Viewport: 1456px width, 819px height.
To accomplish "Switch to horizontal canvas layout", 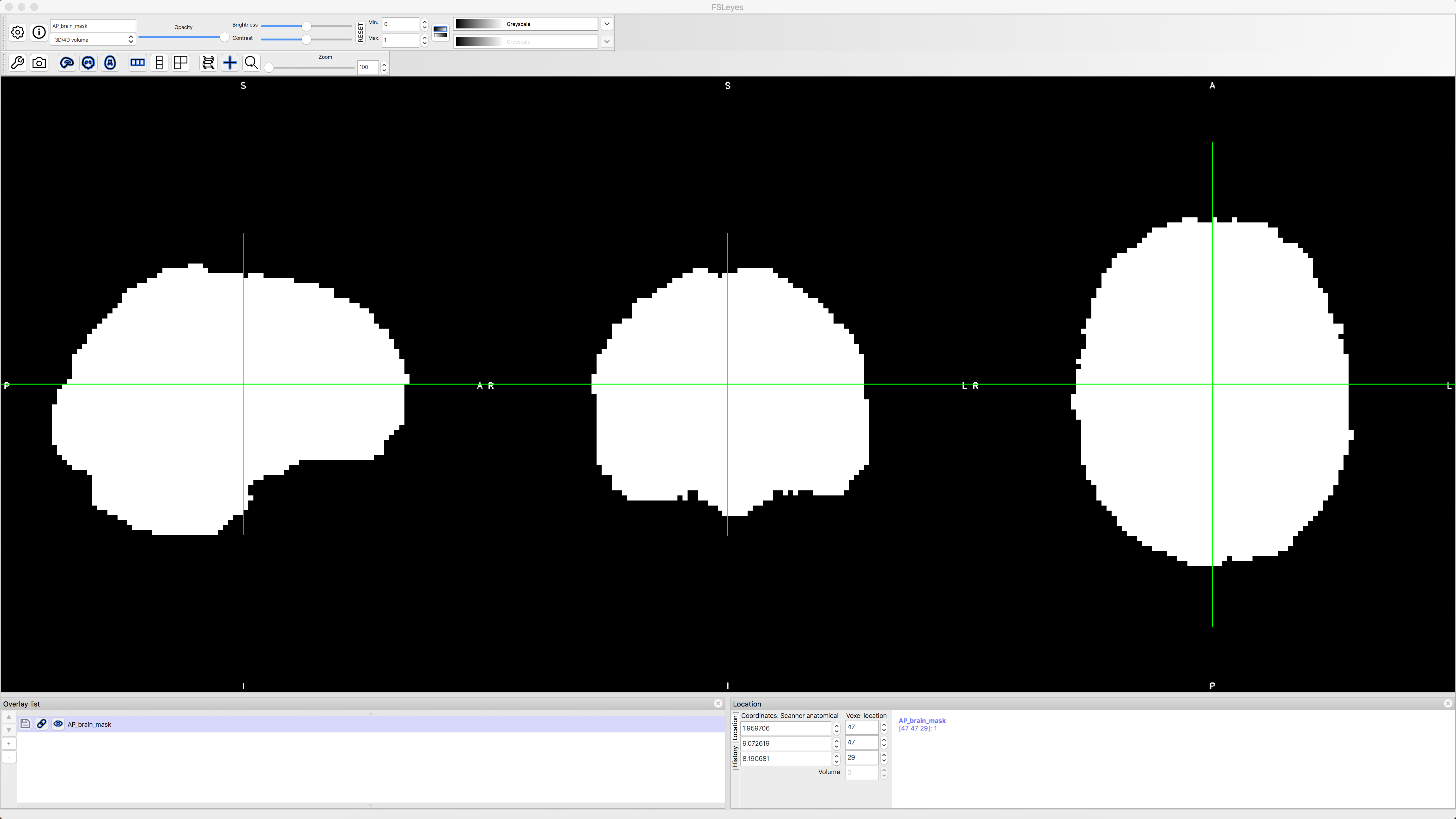I will 137,63.
